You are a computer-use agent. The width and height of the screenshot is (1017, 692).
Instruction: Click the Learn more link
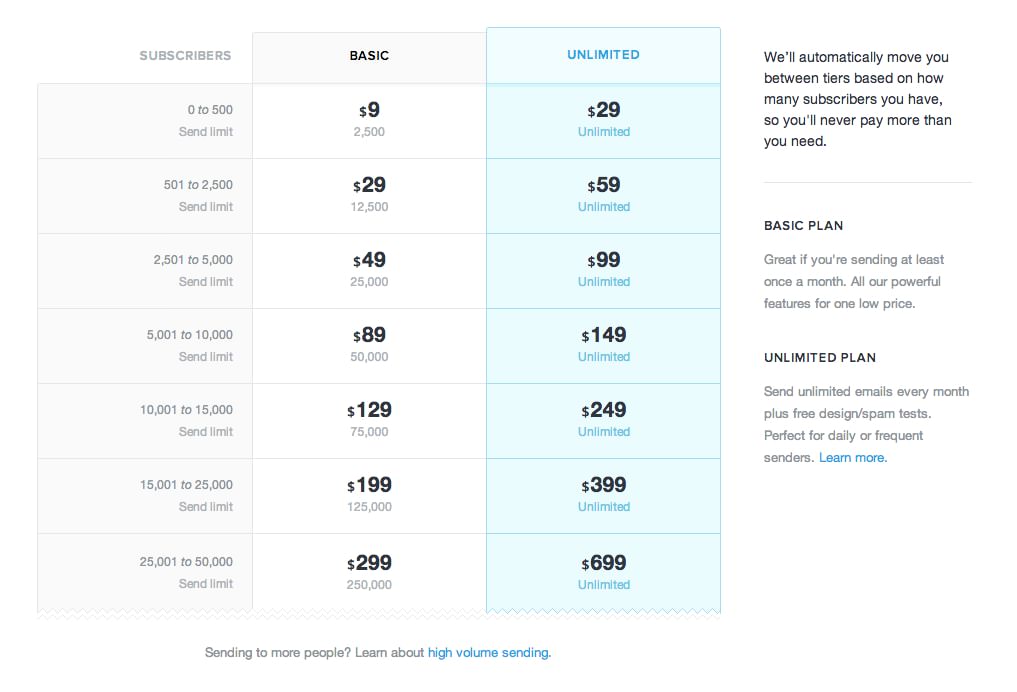(852, 458)
